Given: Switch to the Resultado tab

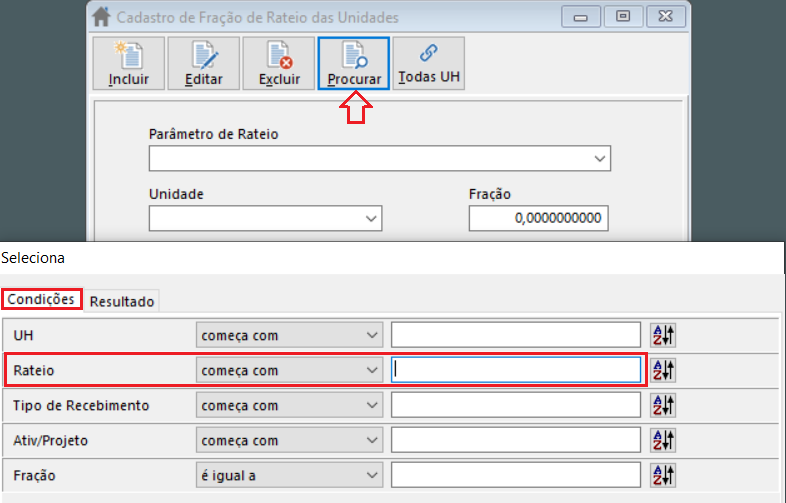Looking at the screenshot, I should tap(122, 301).
